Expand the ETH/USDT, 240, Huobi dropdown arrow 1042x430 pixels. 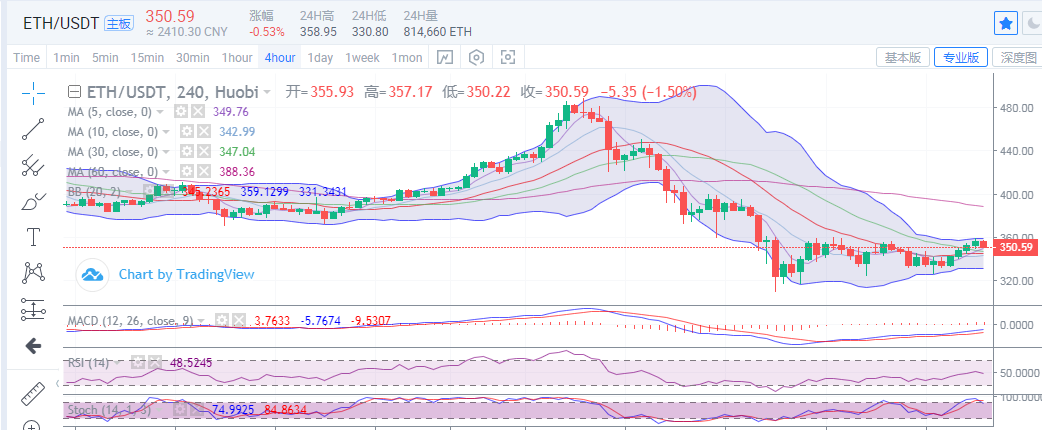[267, 92]
